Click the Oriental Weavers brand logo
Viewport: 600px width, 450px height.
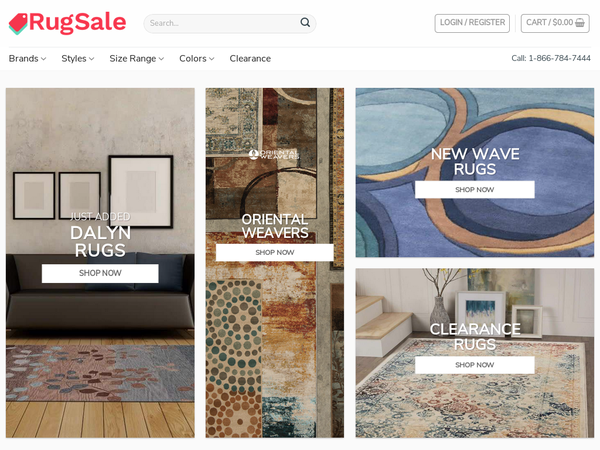tap(274, 155)
